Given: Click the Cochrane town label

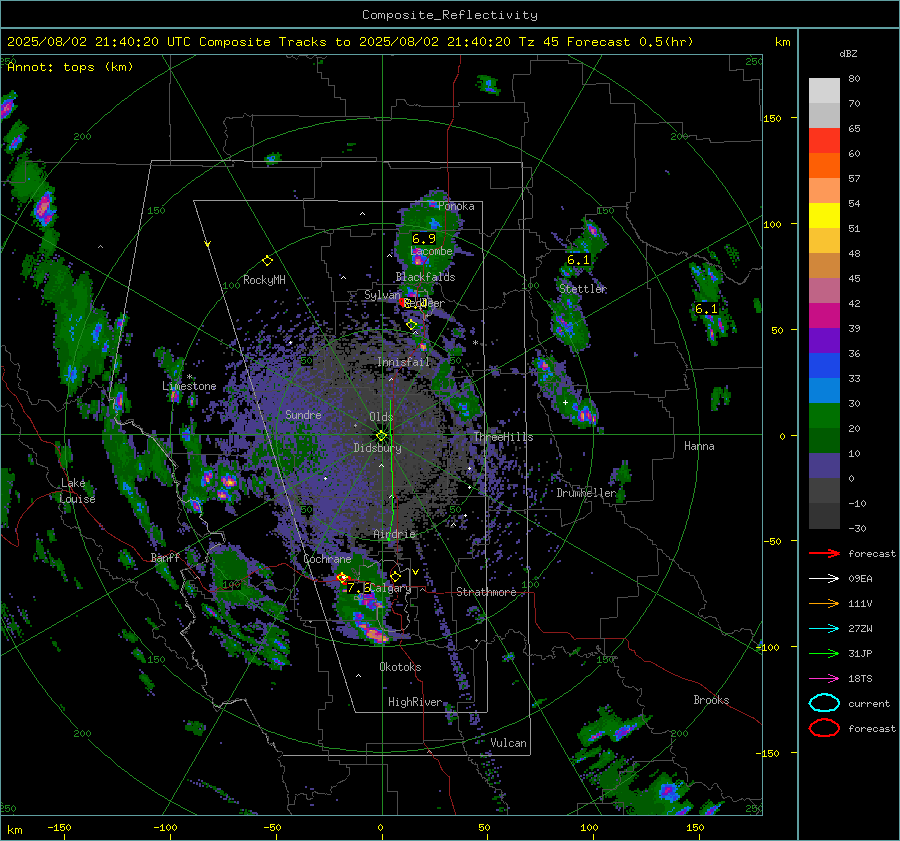Looking at the screenshot, I should 327,559.
